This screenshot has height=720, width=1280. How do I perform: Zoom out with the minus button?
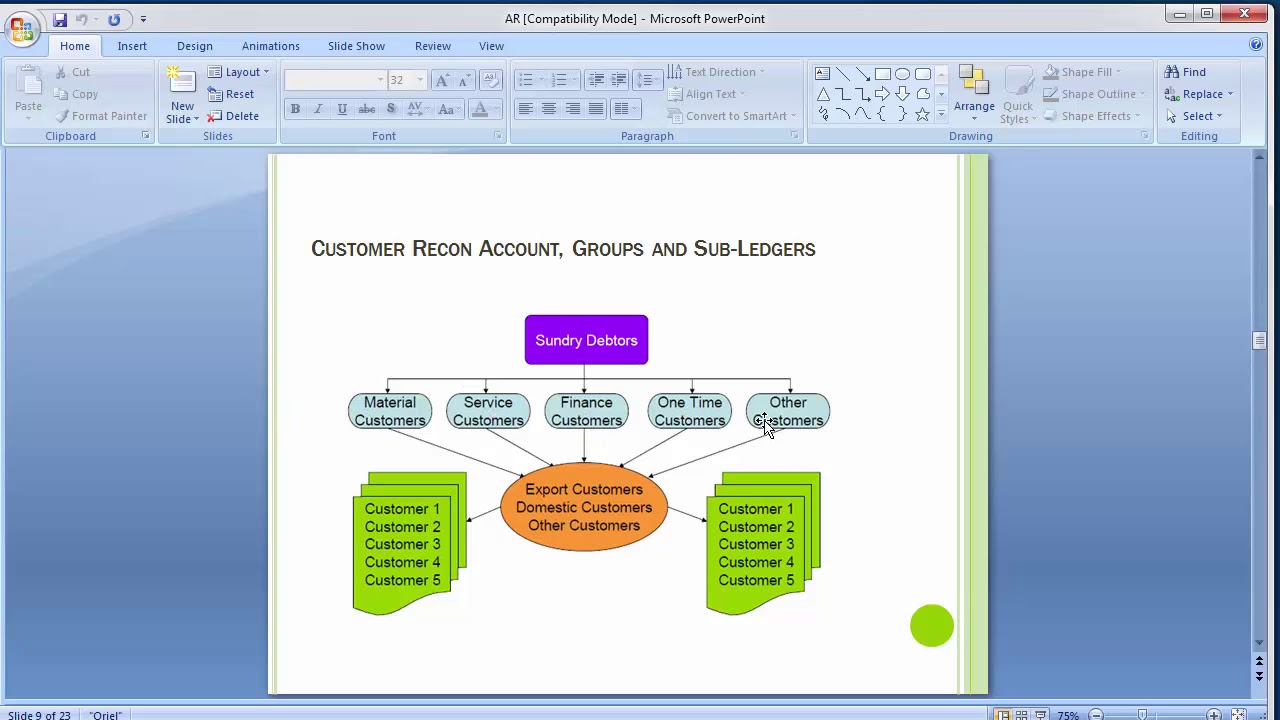pyautogui.click(x=1096, y=715)
